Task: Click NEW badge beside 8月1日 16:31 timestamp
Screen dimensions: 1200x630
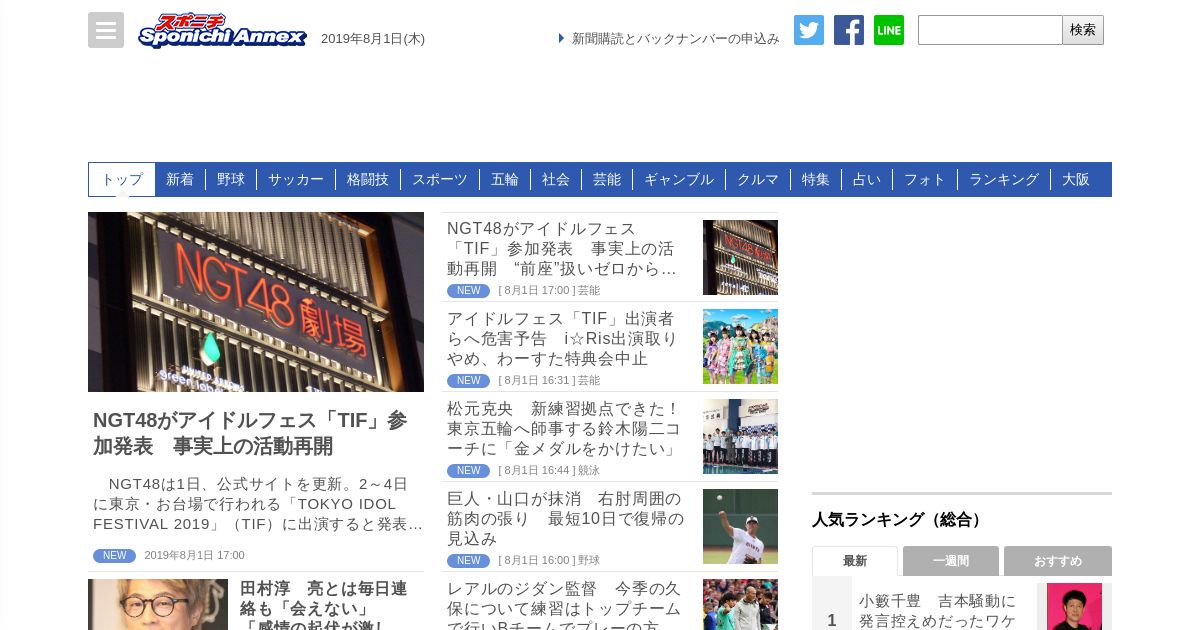Action: (468, 381)
